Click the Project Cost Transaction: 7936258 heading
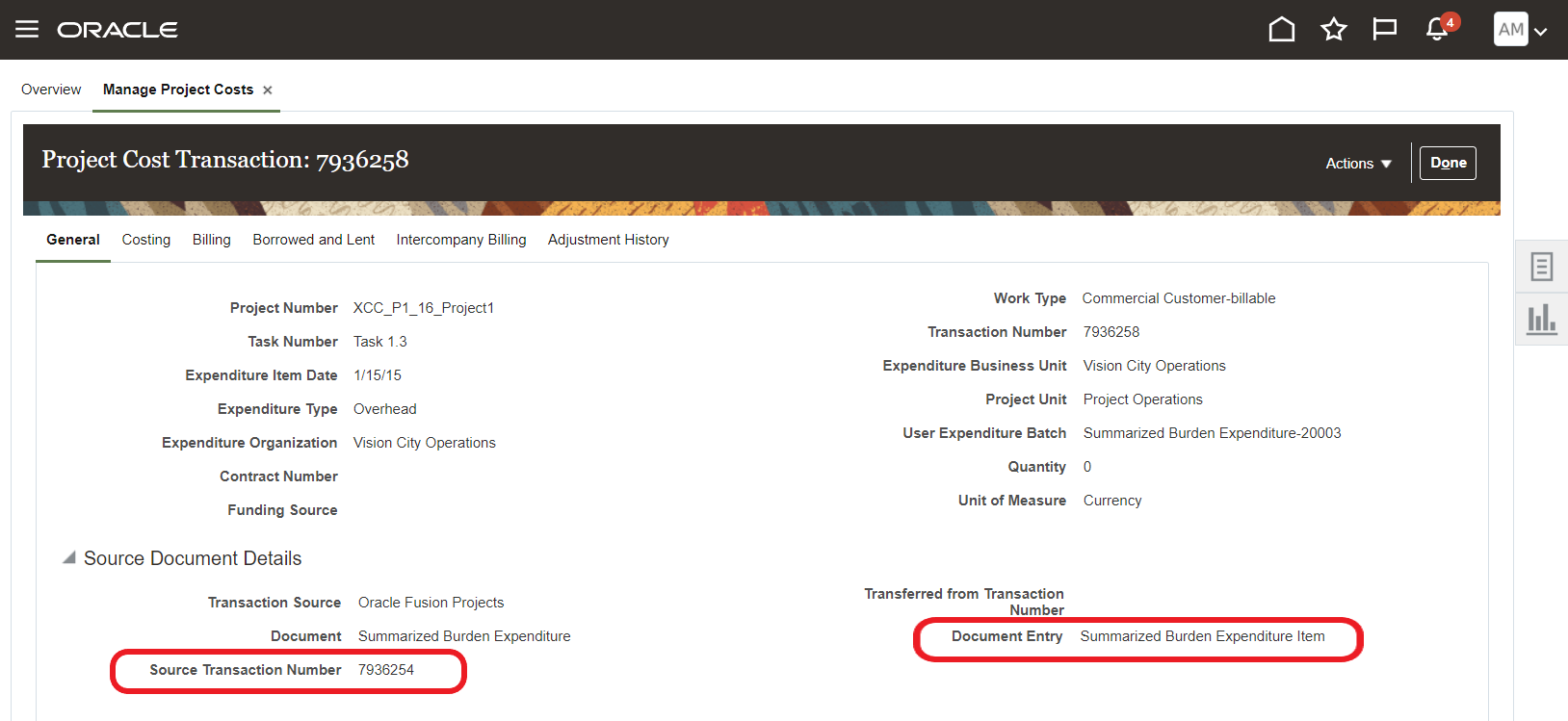 pyautogui.click(x=225, y=160)
